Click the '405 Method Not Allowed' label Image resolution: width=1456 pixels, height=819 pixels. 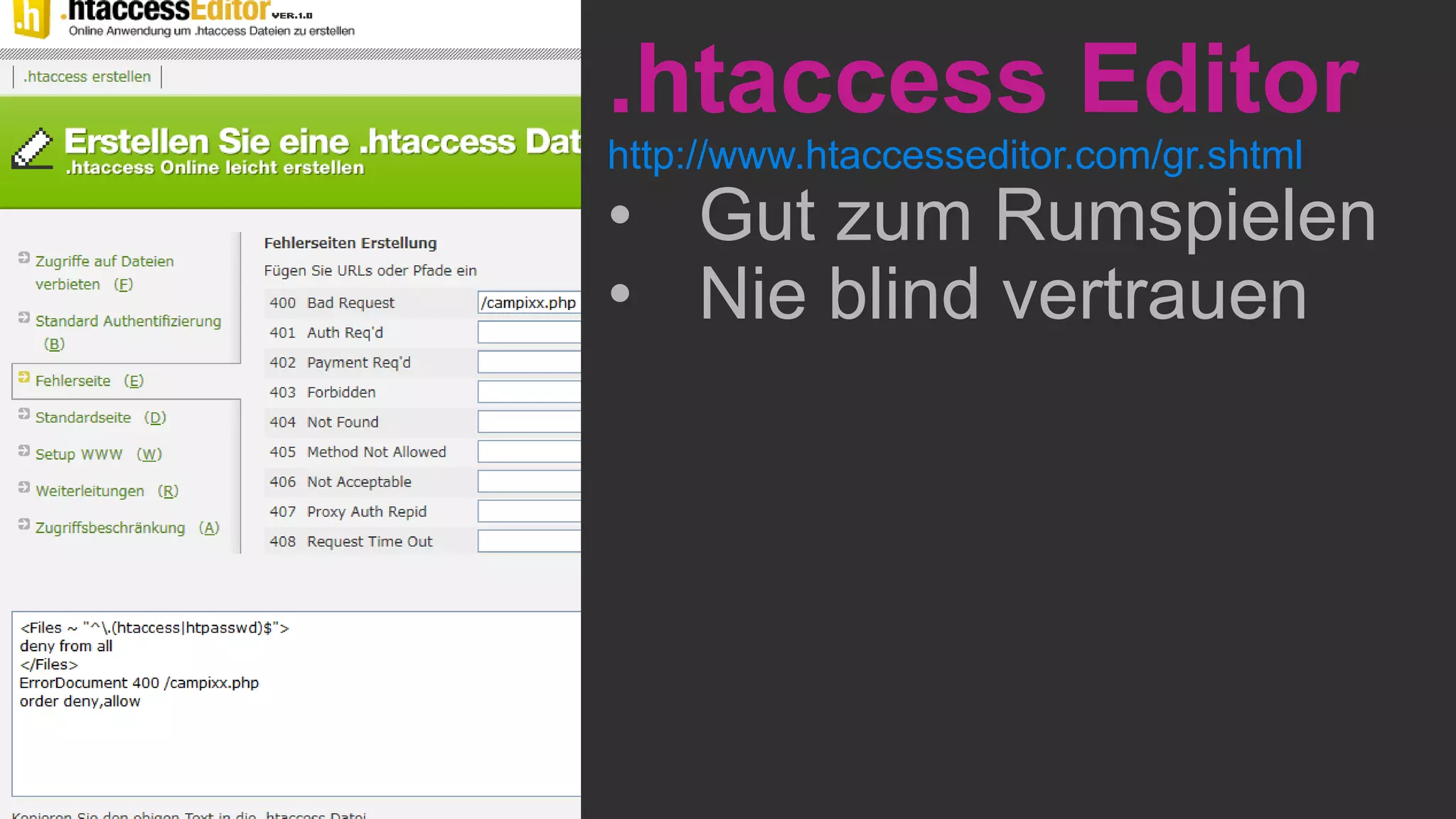click(358, 452)
